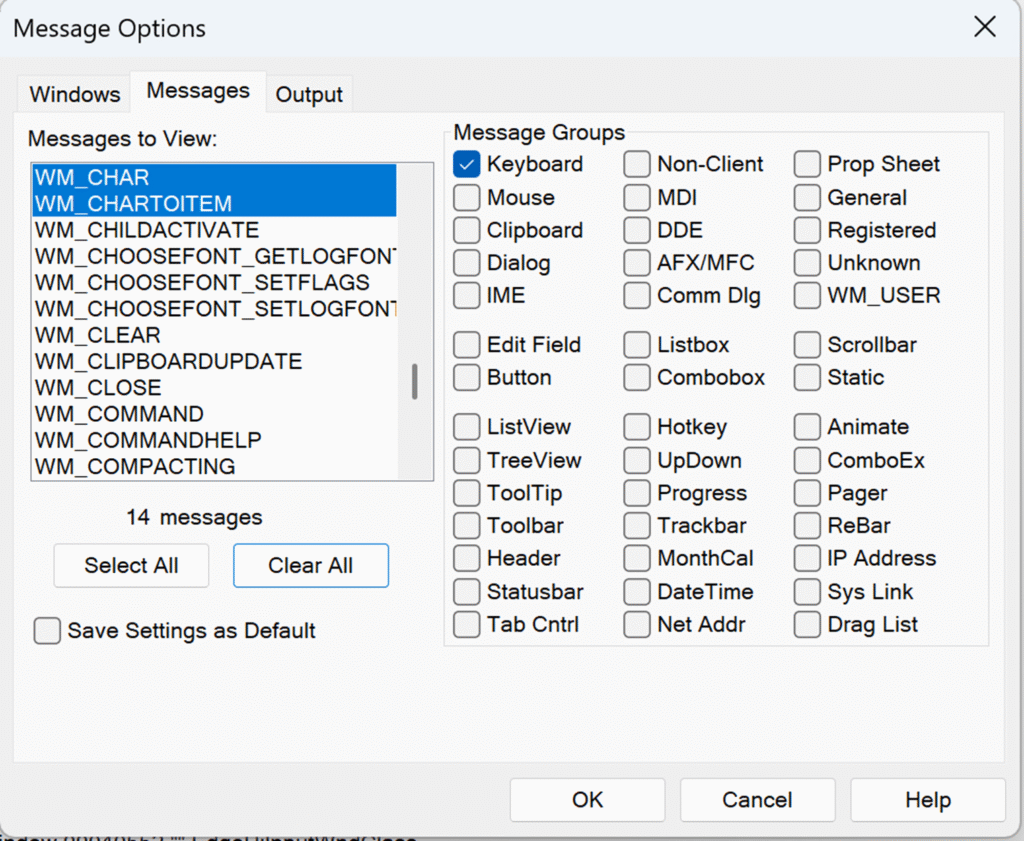The height and width of the screenshot is (841, 1024).
Task: Enable the Mouse message group checkbox
Action: coord(467,198)
